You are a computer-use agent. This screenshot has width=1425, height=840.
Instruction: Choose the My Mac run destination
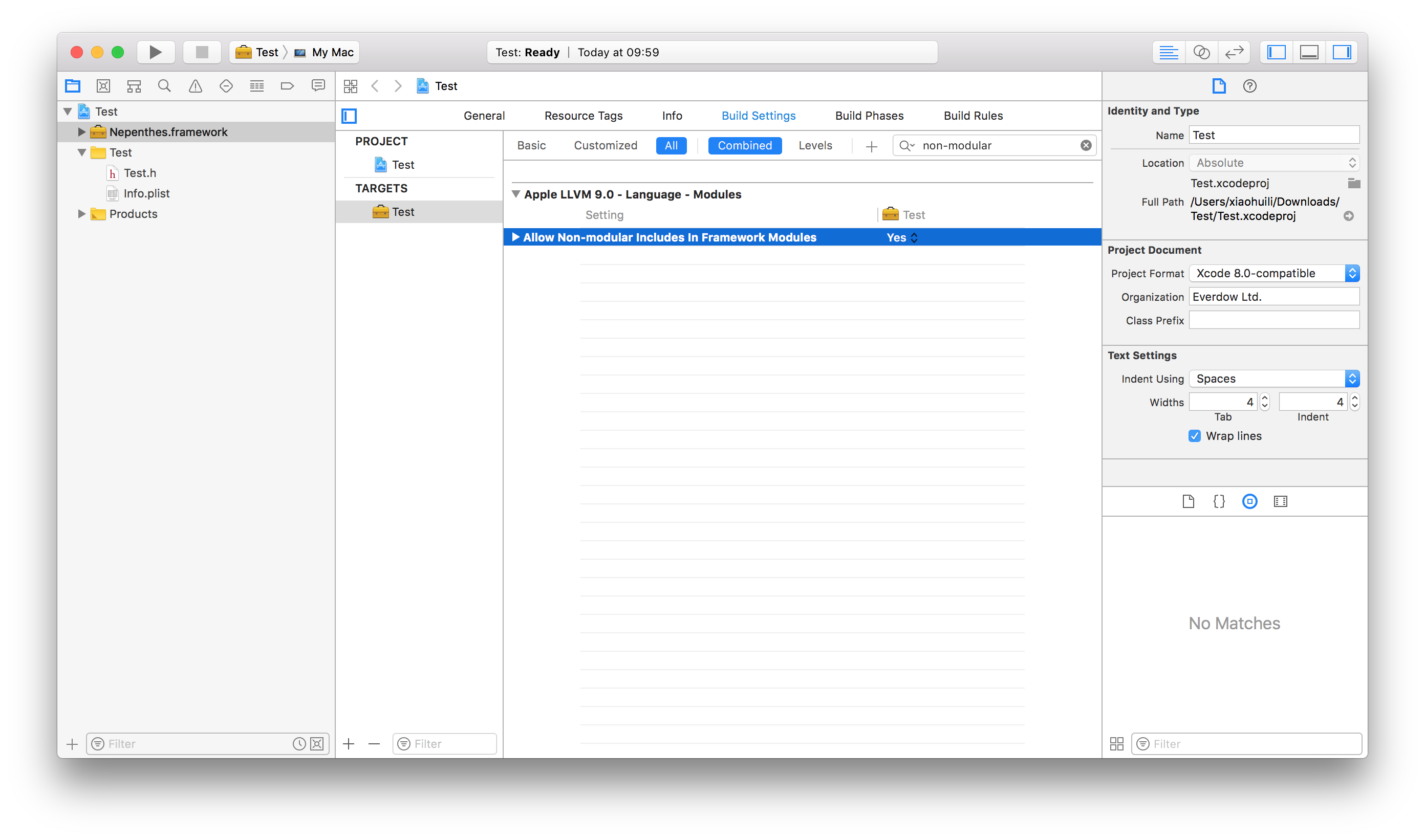(324, 53)
